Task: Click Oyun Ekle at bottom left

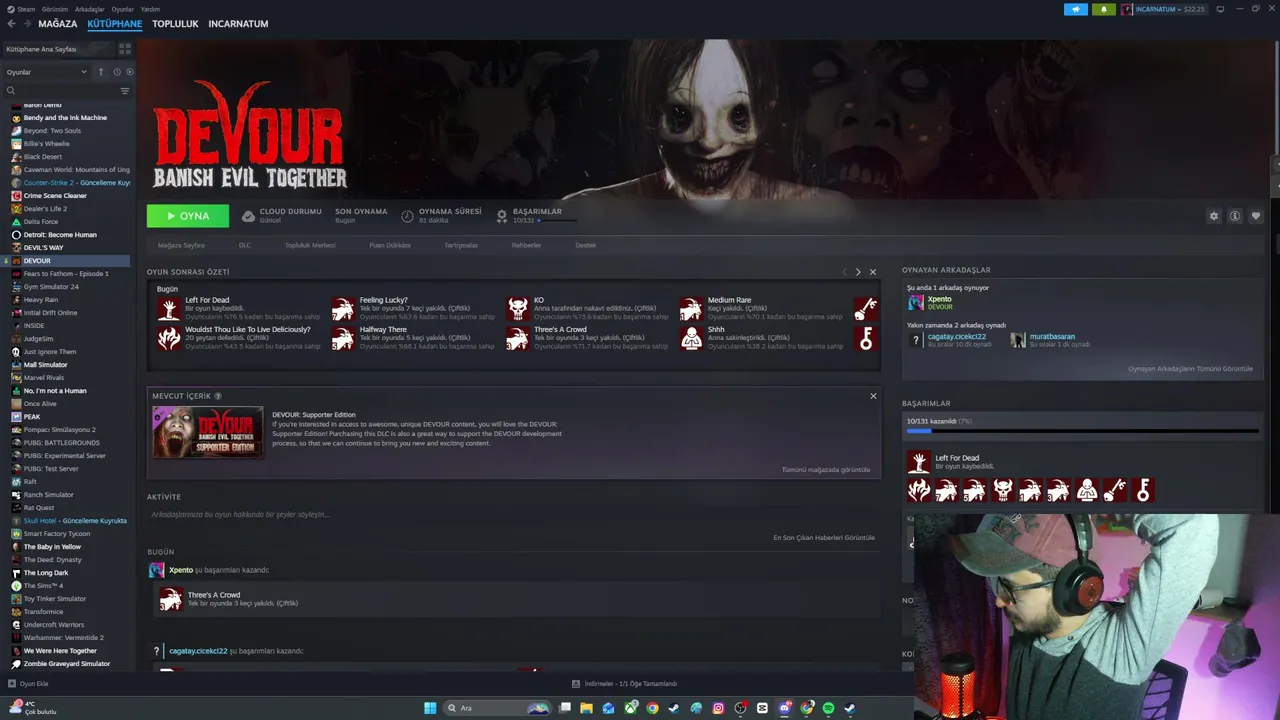Action: coord(28,684)
